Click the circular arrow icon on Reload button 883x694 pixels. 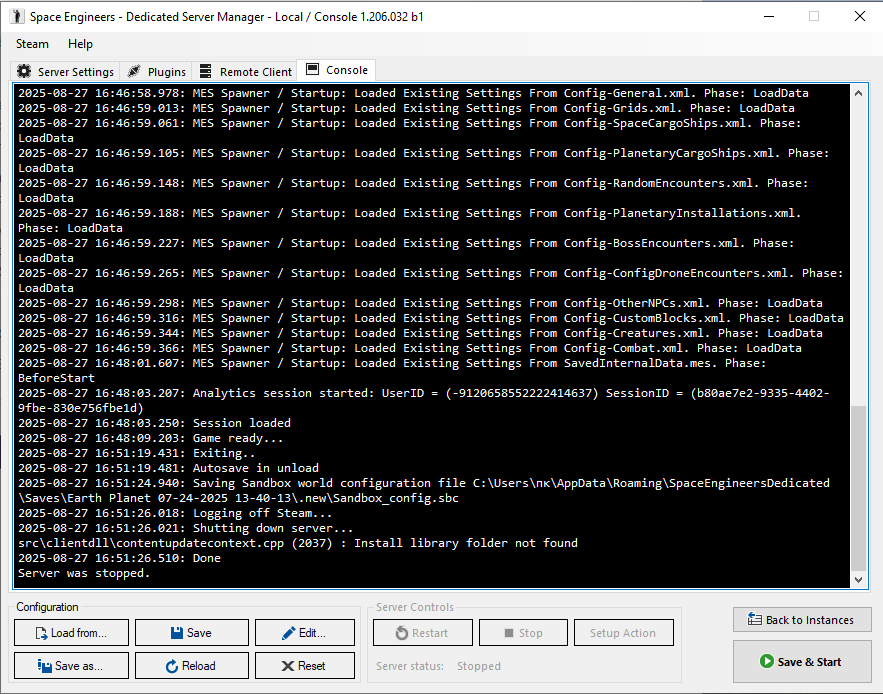(x=172, y=666)
